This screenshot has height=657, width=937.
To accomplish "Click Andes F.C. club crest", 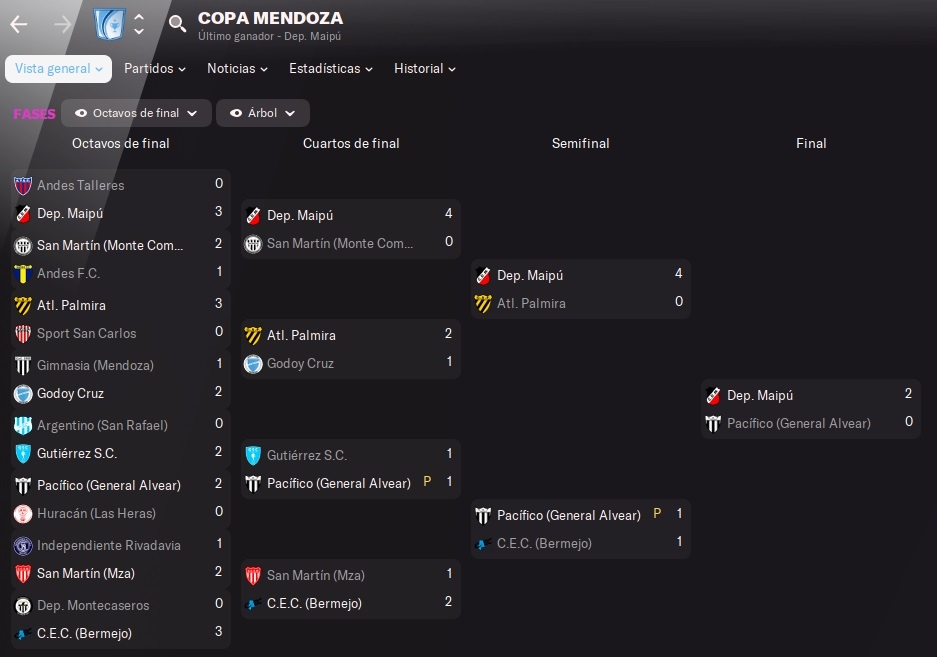I will 23,273.
